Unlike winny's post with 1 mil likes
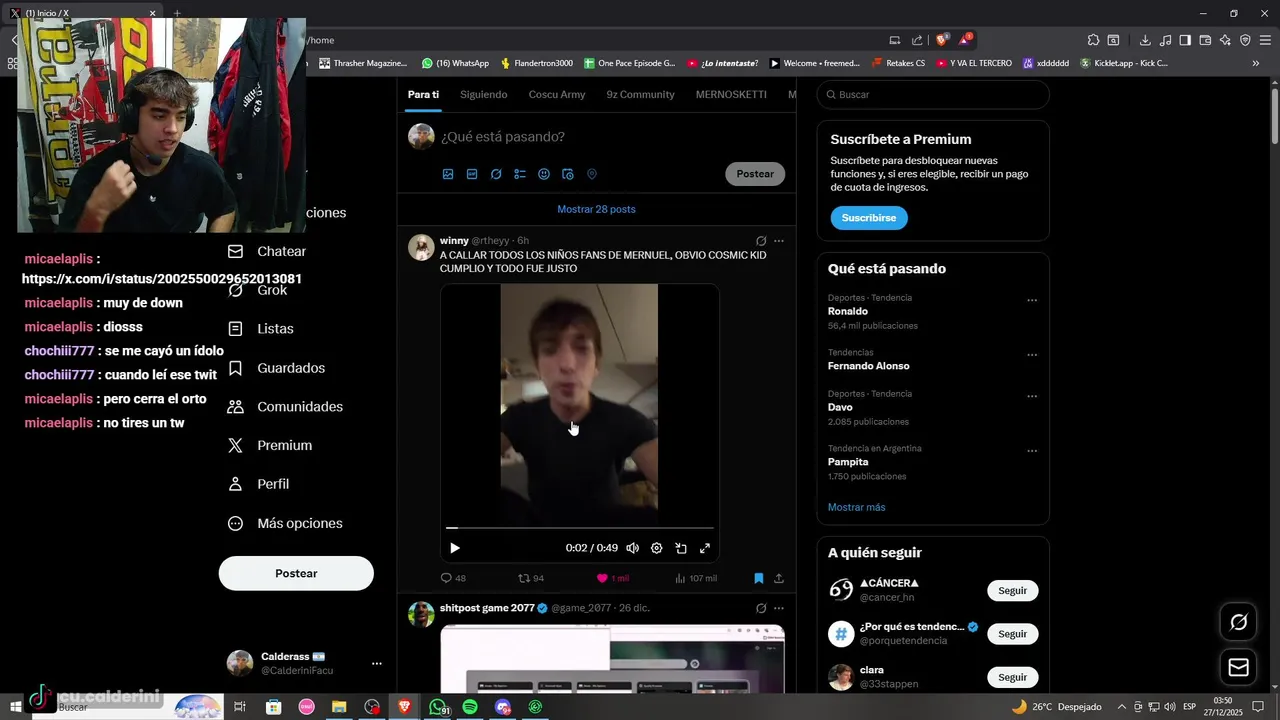Viewport: 1280px width, 720px height. (x=612, y=578)
